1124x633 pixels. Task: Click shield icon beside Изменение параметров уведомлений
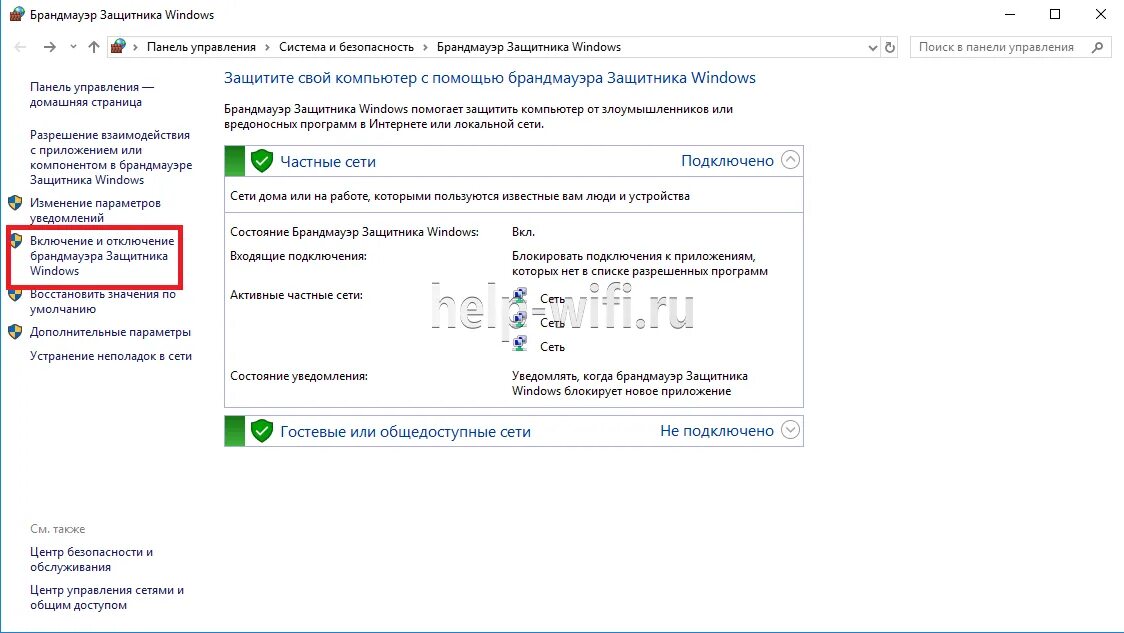pos(15,203)
